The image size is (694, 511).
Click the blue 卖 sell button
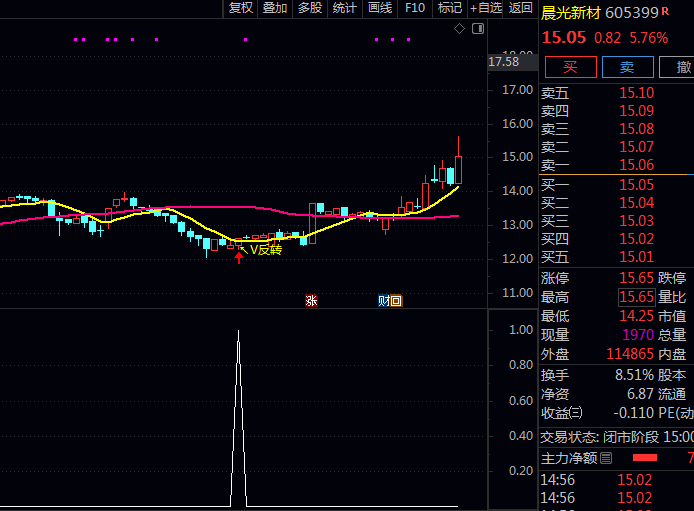pos(628,67)
